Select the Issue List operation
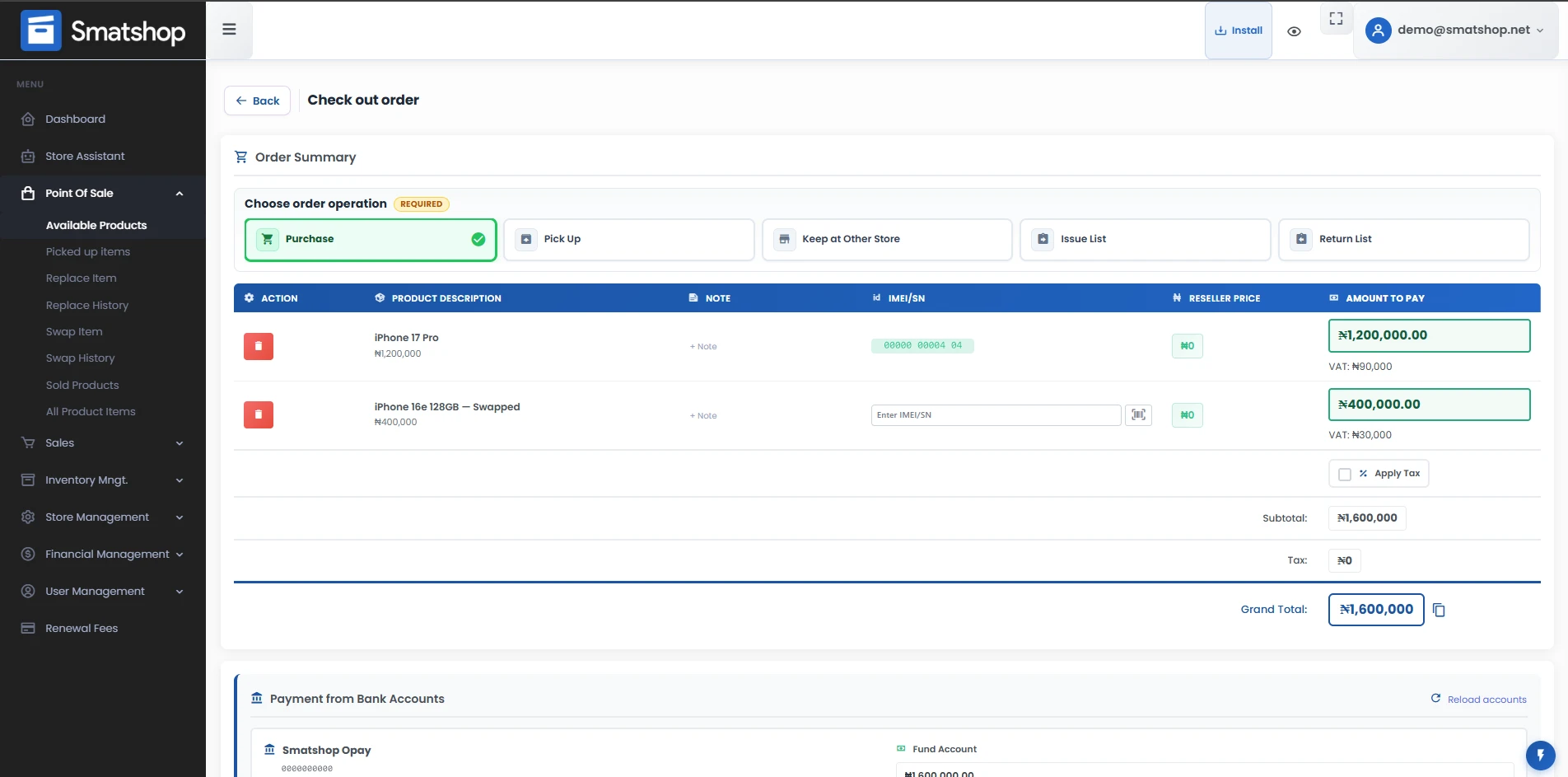 coord(1146,240)
